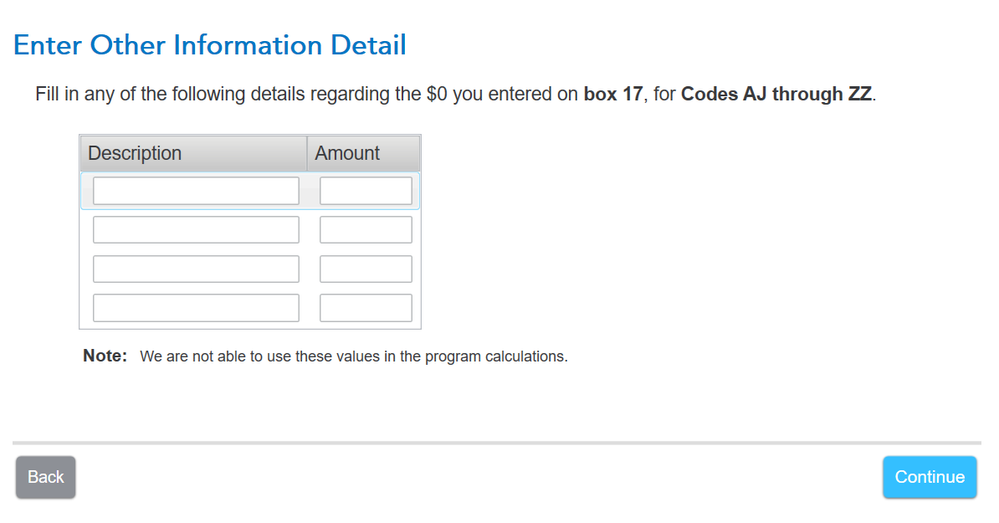The height and width of the screenshot is (523, 999).
Task: Select the second row Amount input
Action: (365, 230)
